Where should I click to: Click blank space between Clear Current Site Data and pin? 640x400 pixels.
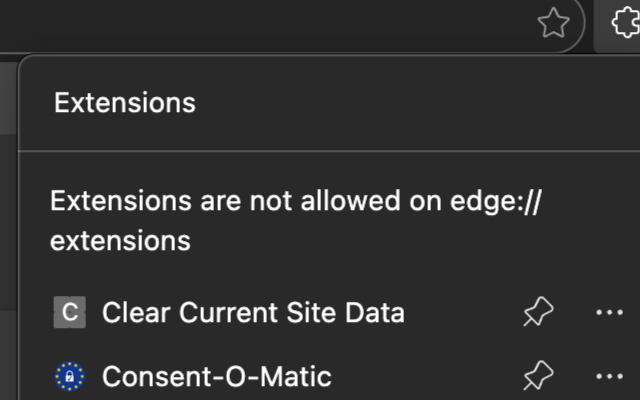(462, 313)
